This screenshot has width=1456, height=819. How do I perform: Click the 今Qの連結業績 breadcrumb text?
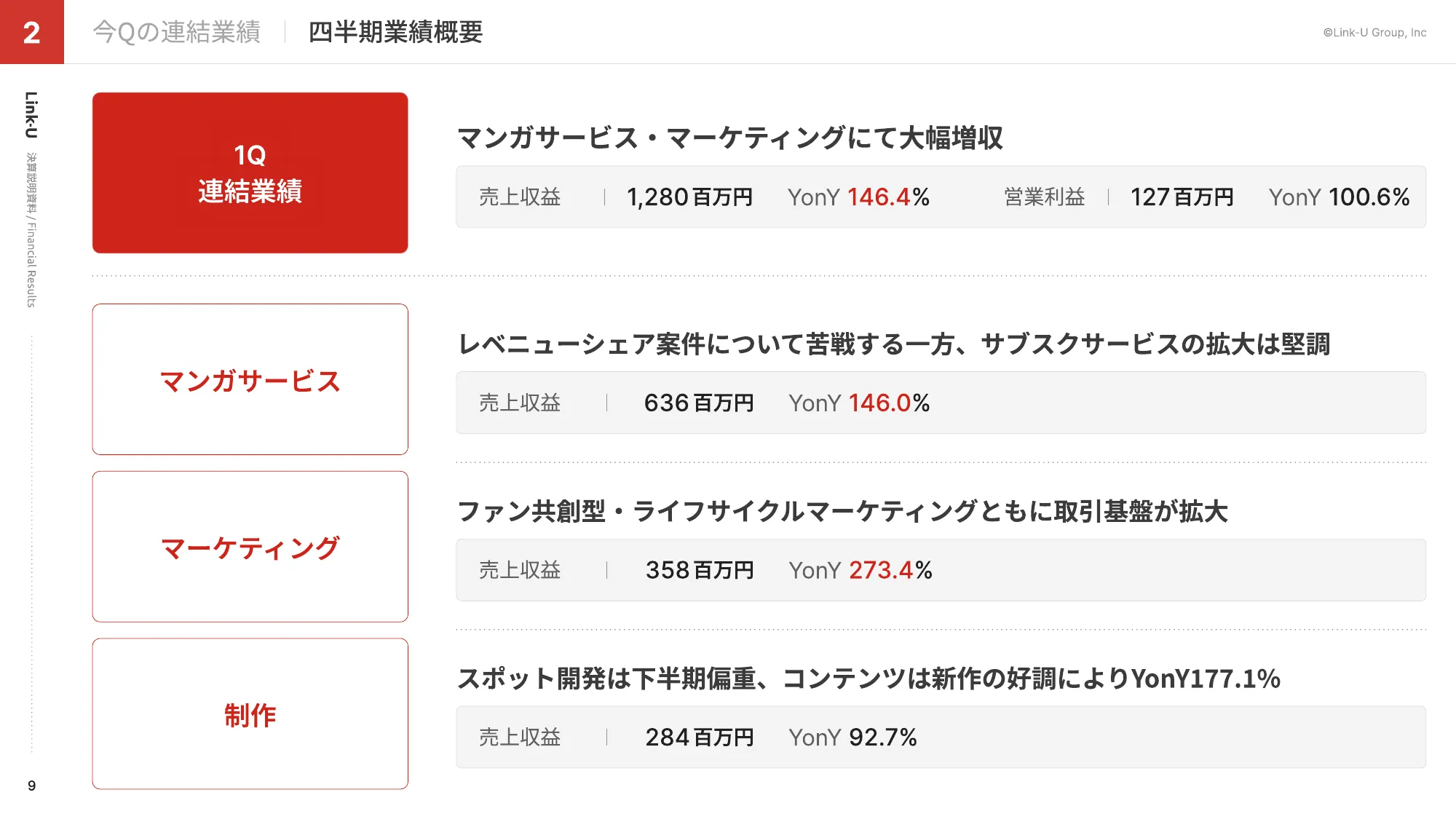pos(177,32)
